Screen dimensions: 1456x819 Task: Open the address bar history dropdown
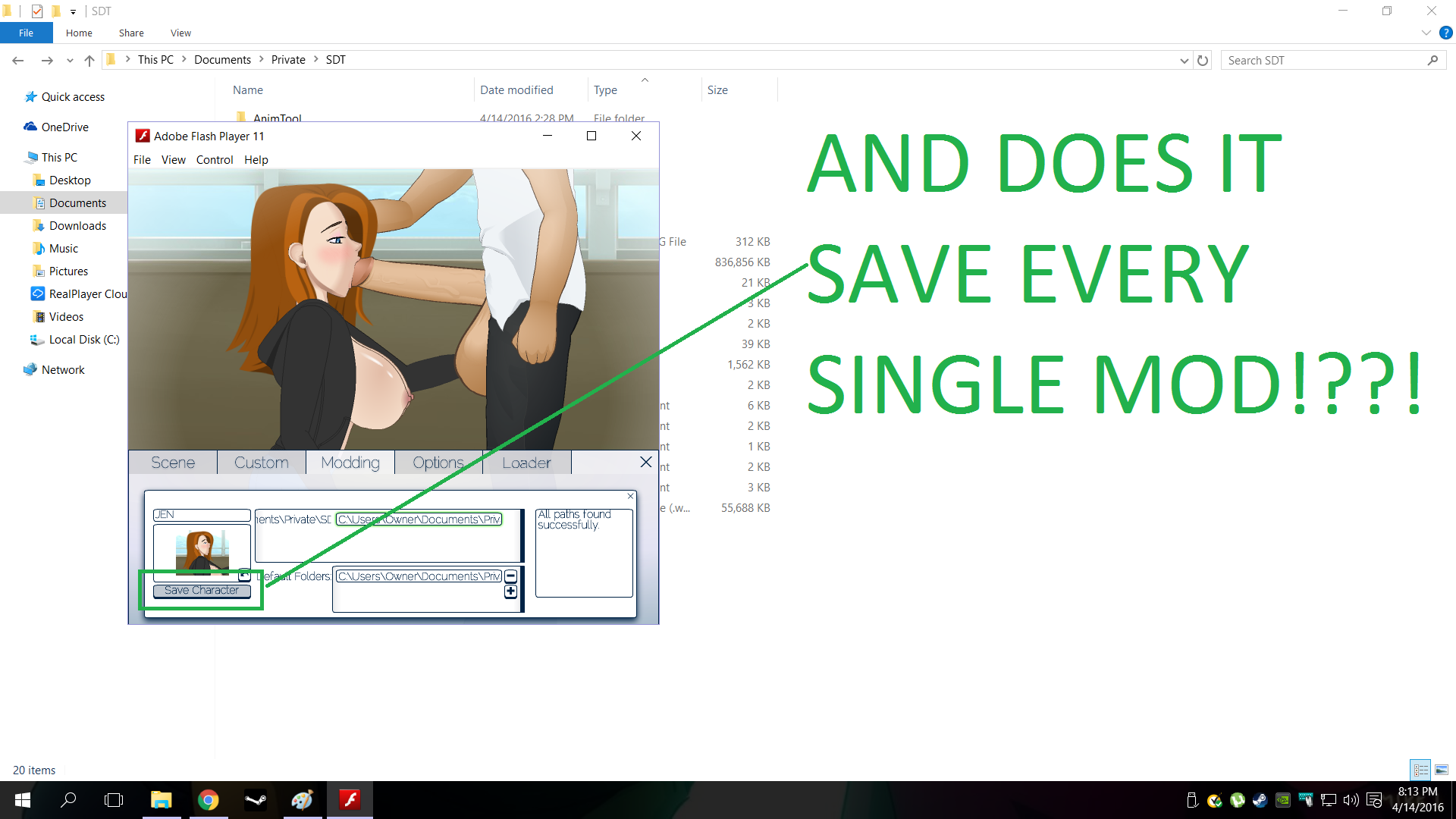(x=1184, y=61)
